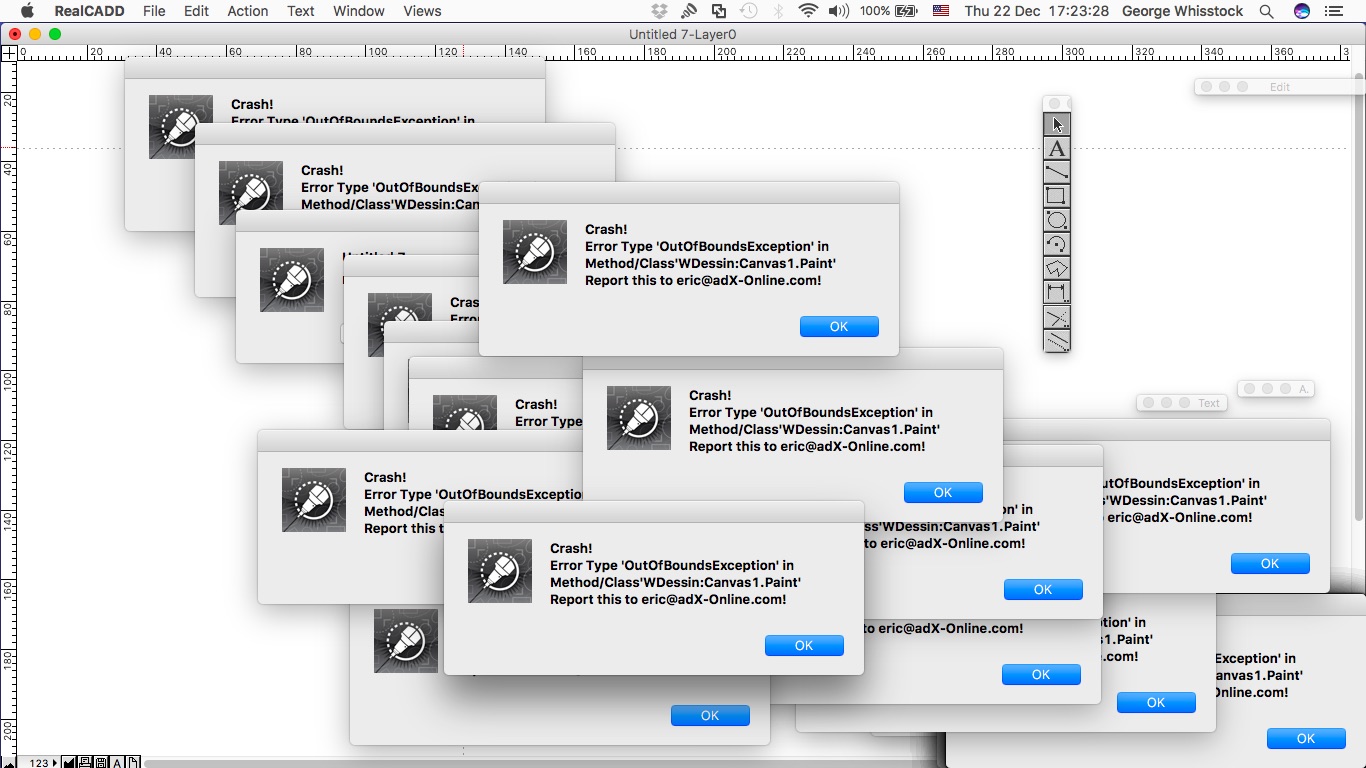Click OK in the topmost crash dialog

click(x=839, y=326)
